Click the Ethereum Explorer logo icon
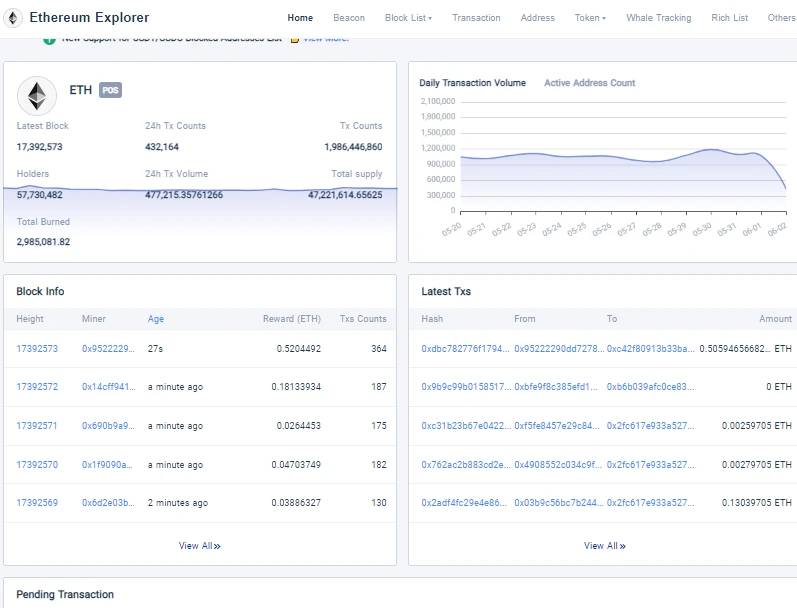The height and width of the screenshot is (608, 797). (15, 18)
